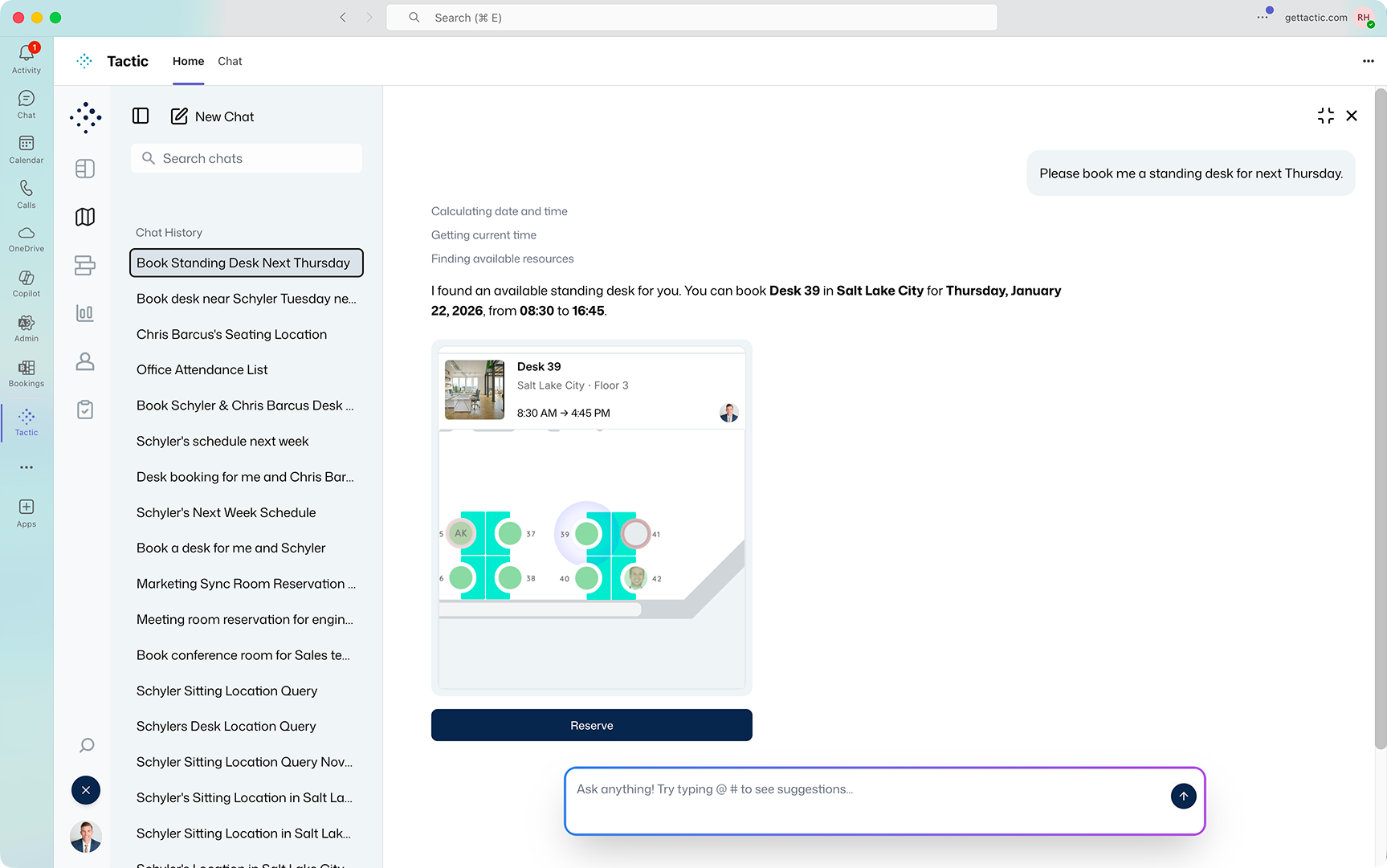Open the dashboard layout icon in the Tactic sidebar

(85, 169)
